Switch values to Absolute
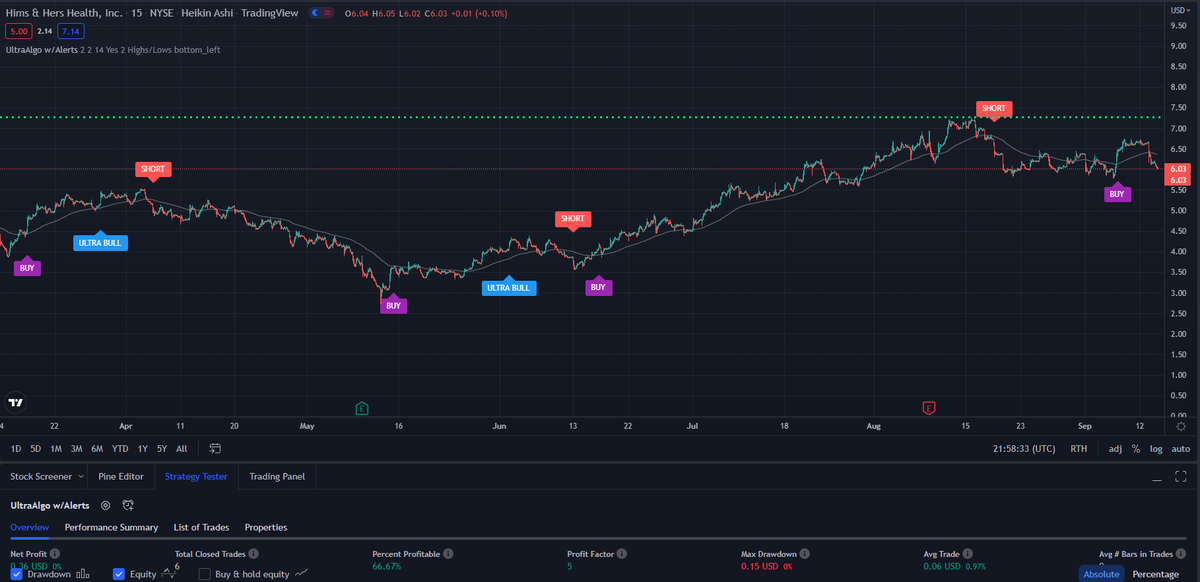Image resolution: width=1200 pixels, height=582 pixels. click(x=1101, y=574)
